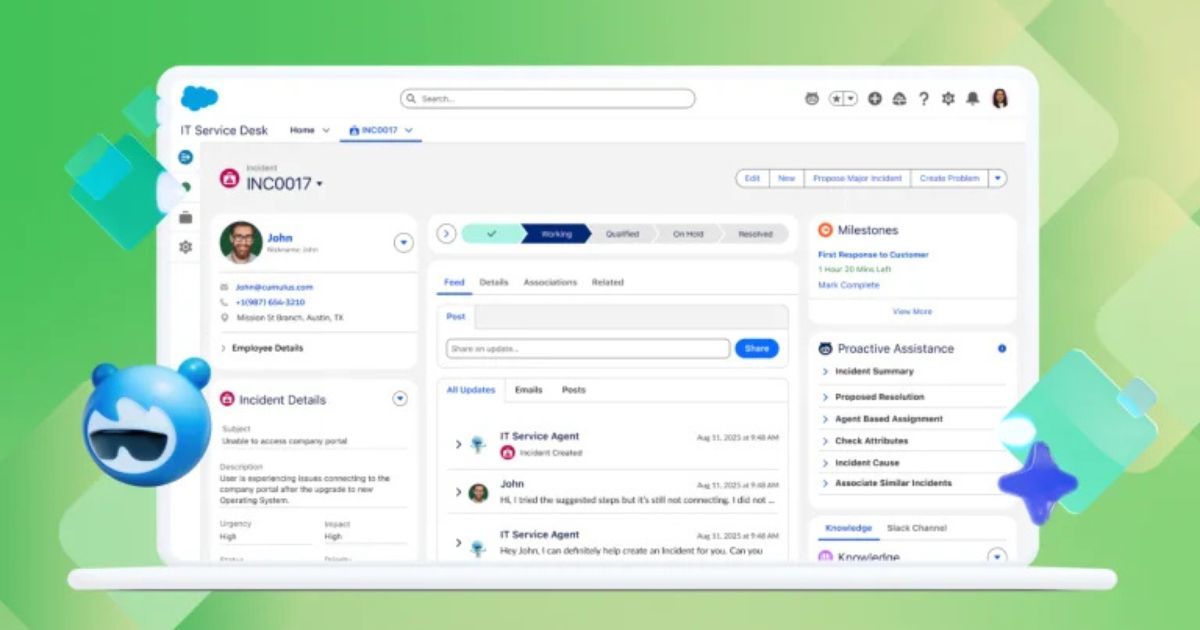Open the Home tab dropdown chevron
The image size is (1200, 630).
coord(326,130)
